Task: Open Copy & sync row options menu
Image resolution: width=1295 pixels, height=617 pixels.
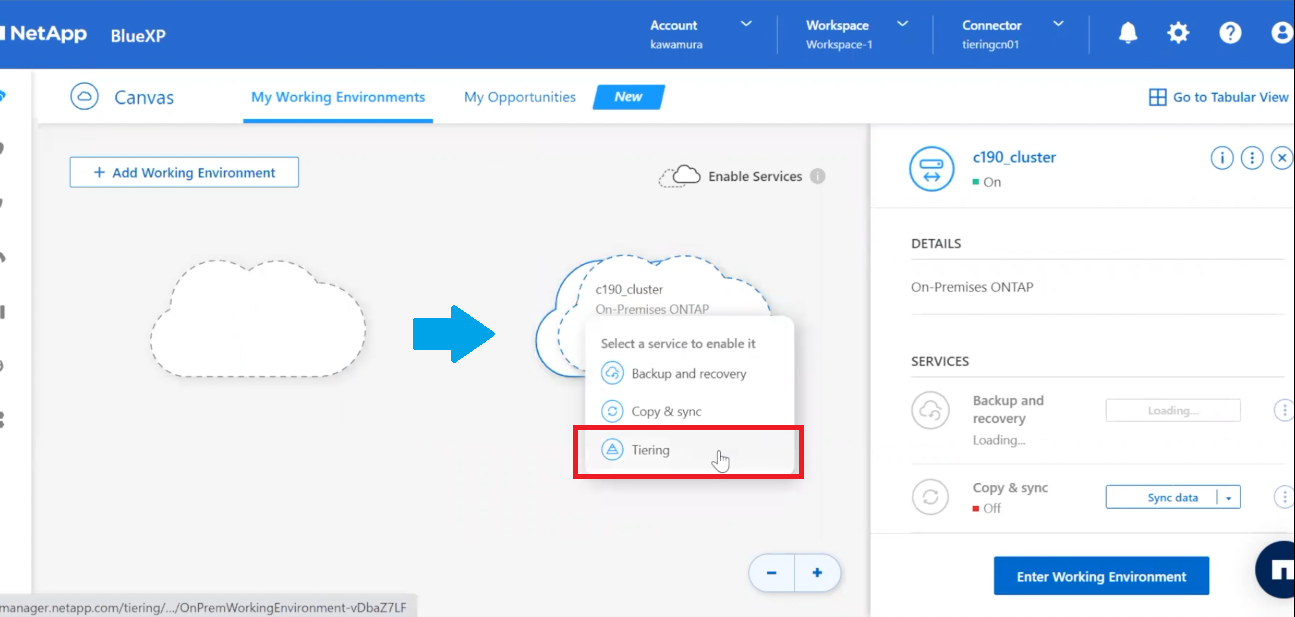Action: click(1283, 497)
